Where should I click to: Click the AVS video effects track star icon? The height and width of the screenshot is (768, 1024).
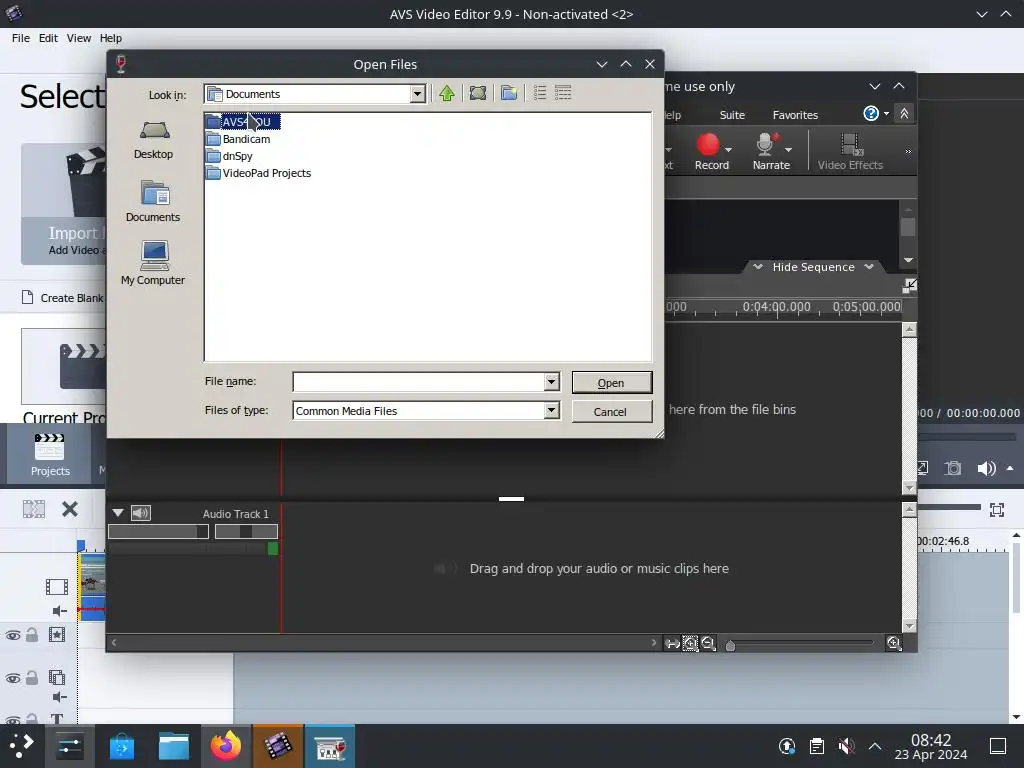coord(57,635)
